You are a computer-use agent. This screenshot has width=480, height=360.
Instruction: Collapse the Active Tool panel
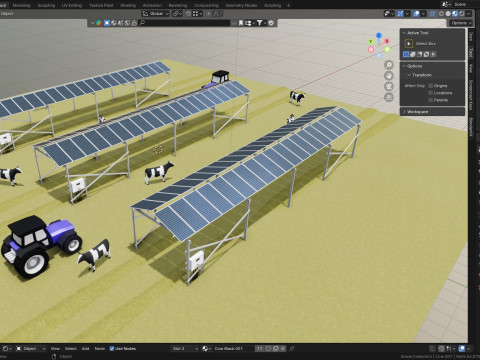404,33
